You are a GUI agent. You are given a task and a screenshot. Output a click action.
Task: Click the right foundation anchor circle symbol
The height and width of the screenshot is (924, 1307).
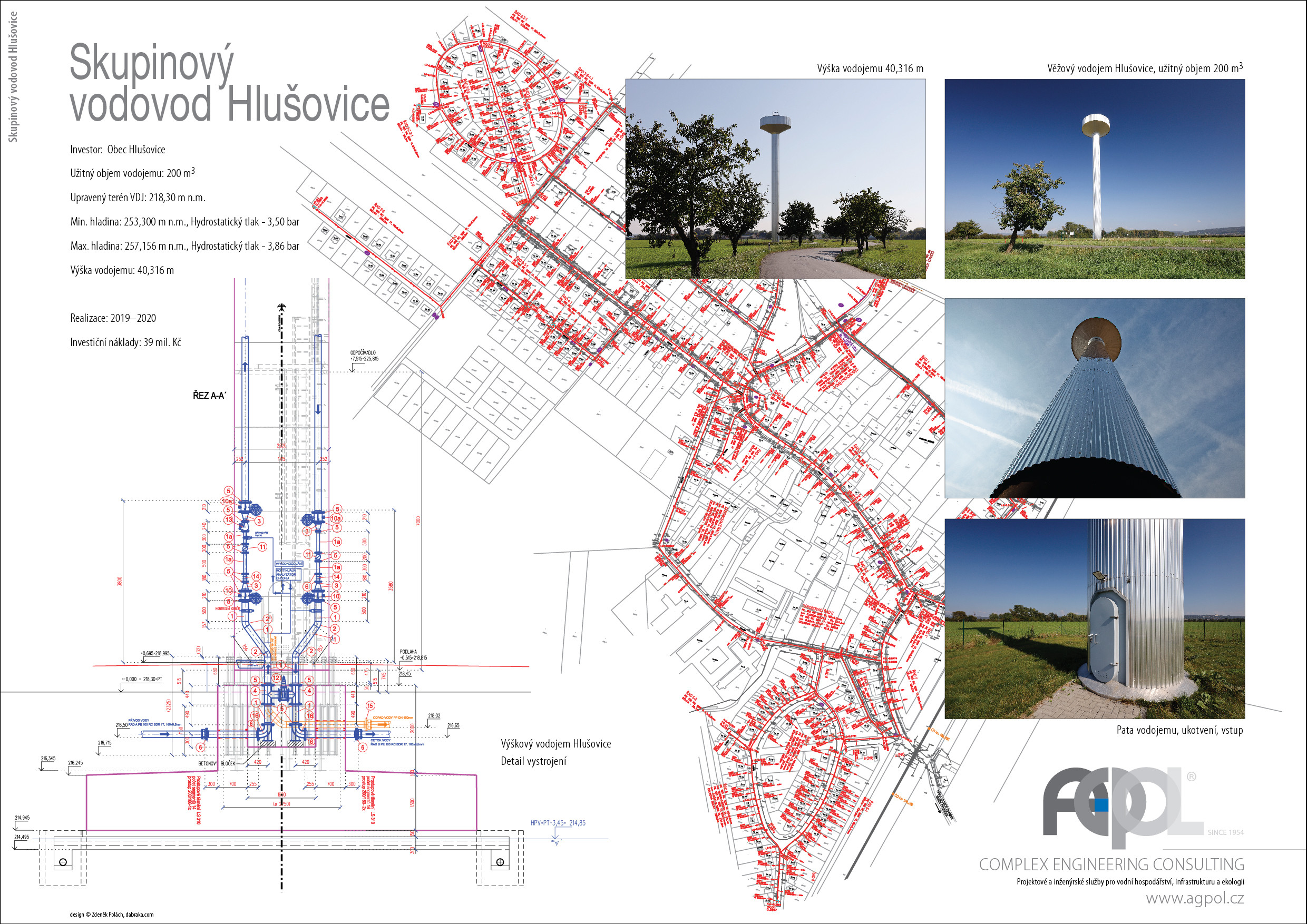[x=500, y=862]
